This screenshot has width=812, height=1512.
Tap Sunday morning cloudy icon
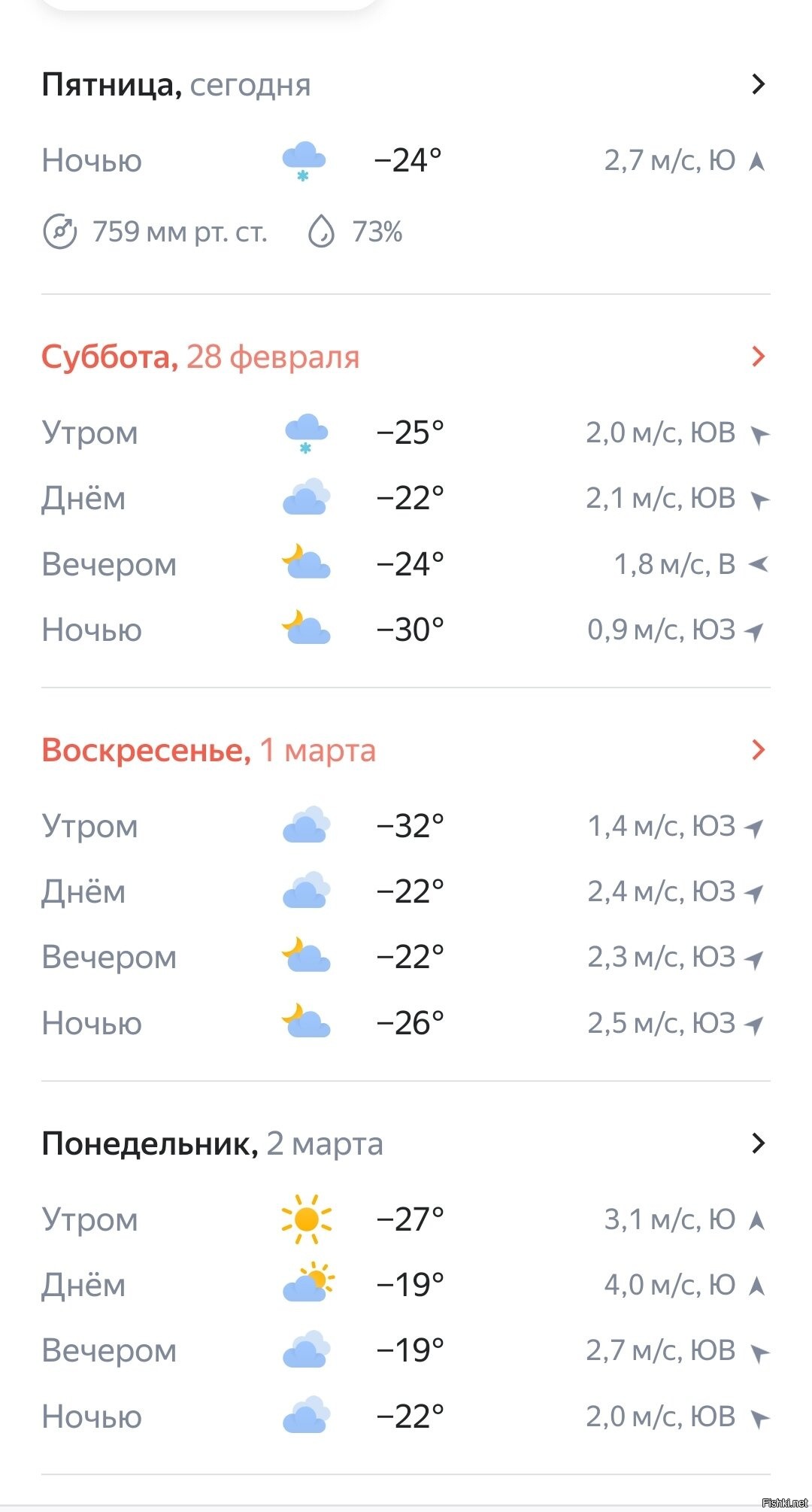(306, 826)
